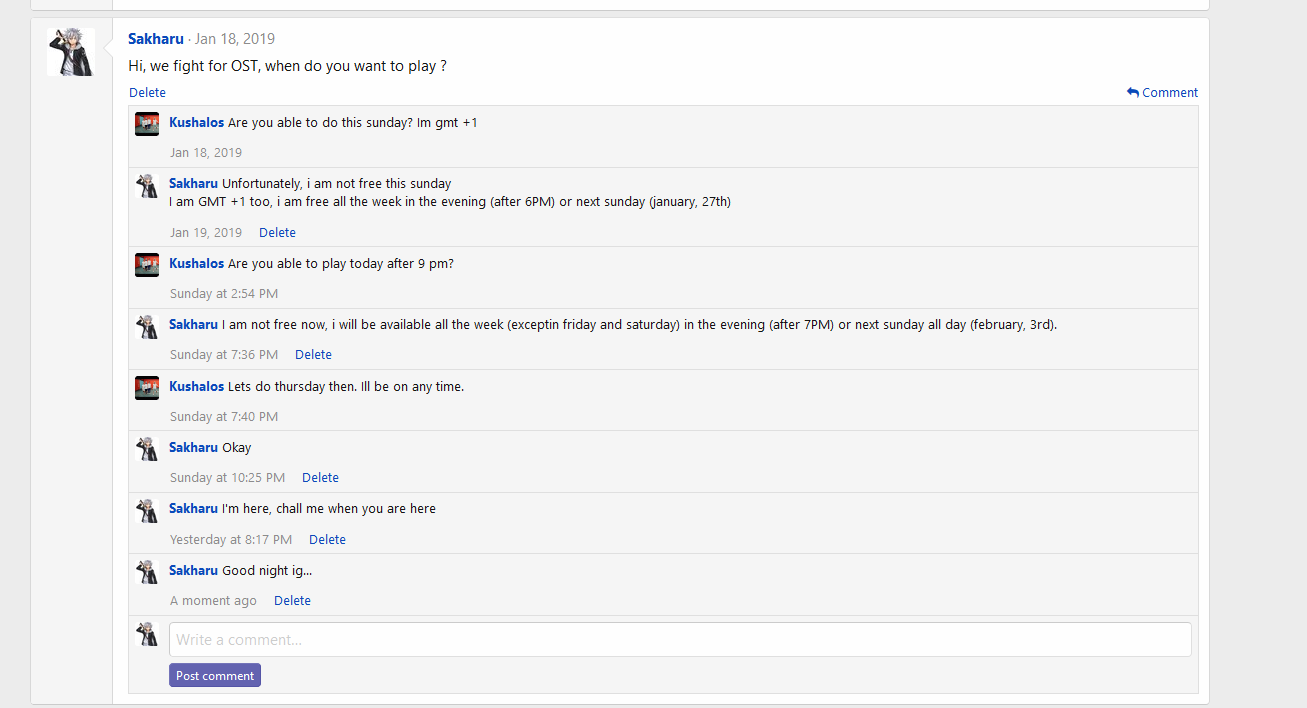Delete the Good night comment posted a moment ago
The height and width of the screenshot is (708, 1307).
pos(292,600)
